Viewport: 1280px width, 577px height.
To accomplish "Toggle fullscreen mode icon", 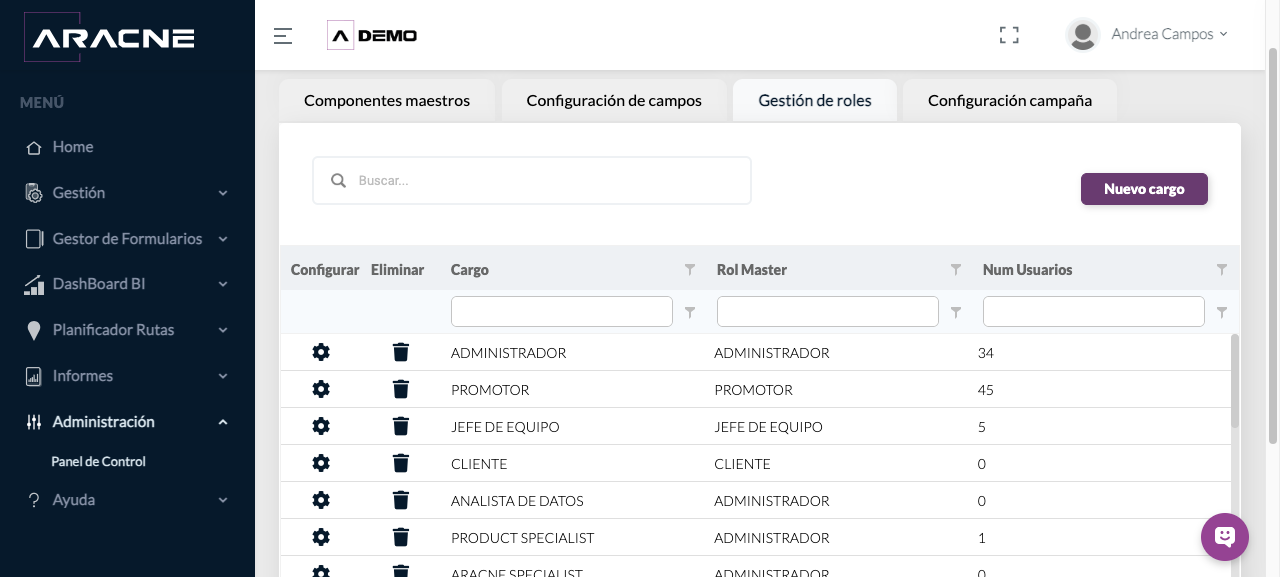I will (1009, 35).
